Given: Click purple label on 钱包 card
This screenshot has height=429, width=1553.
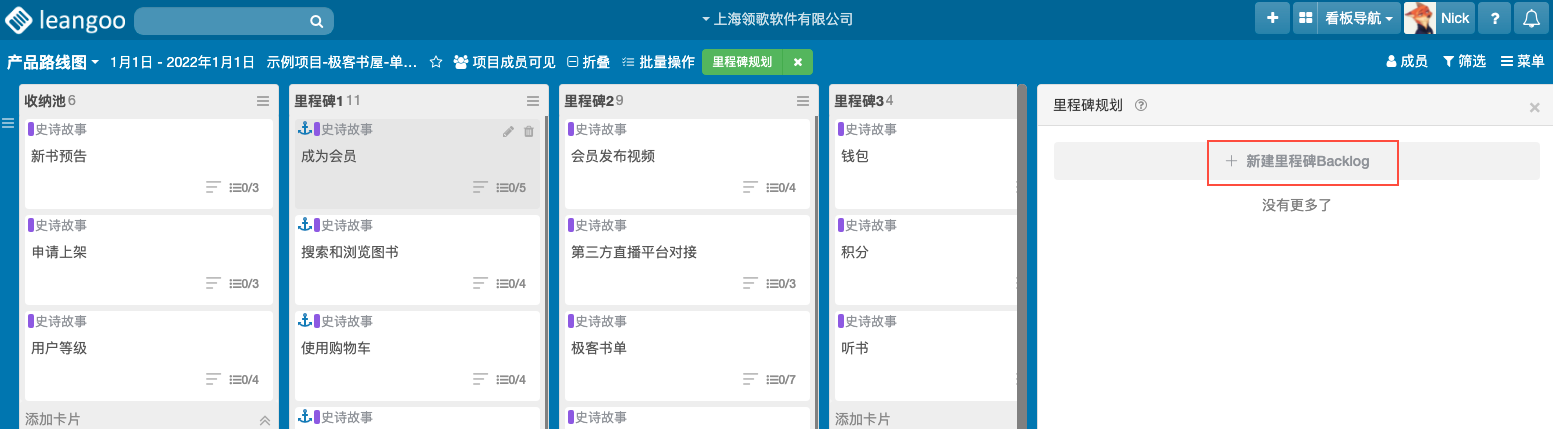Looking at the screenshot, I should [840, 129].
